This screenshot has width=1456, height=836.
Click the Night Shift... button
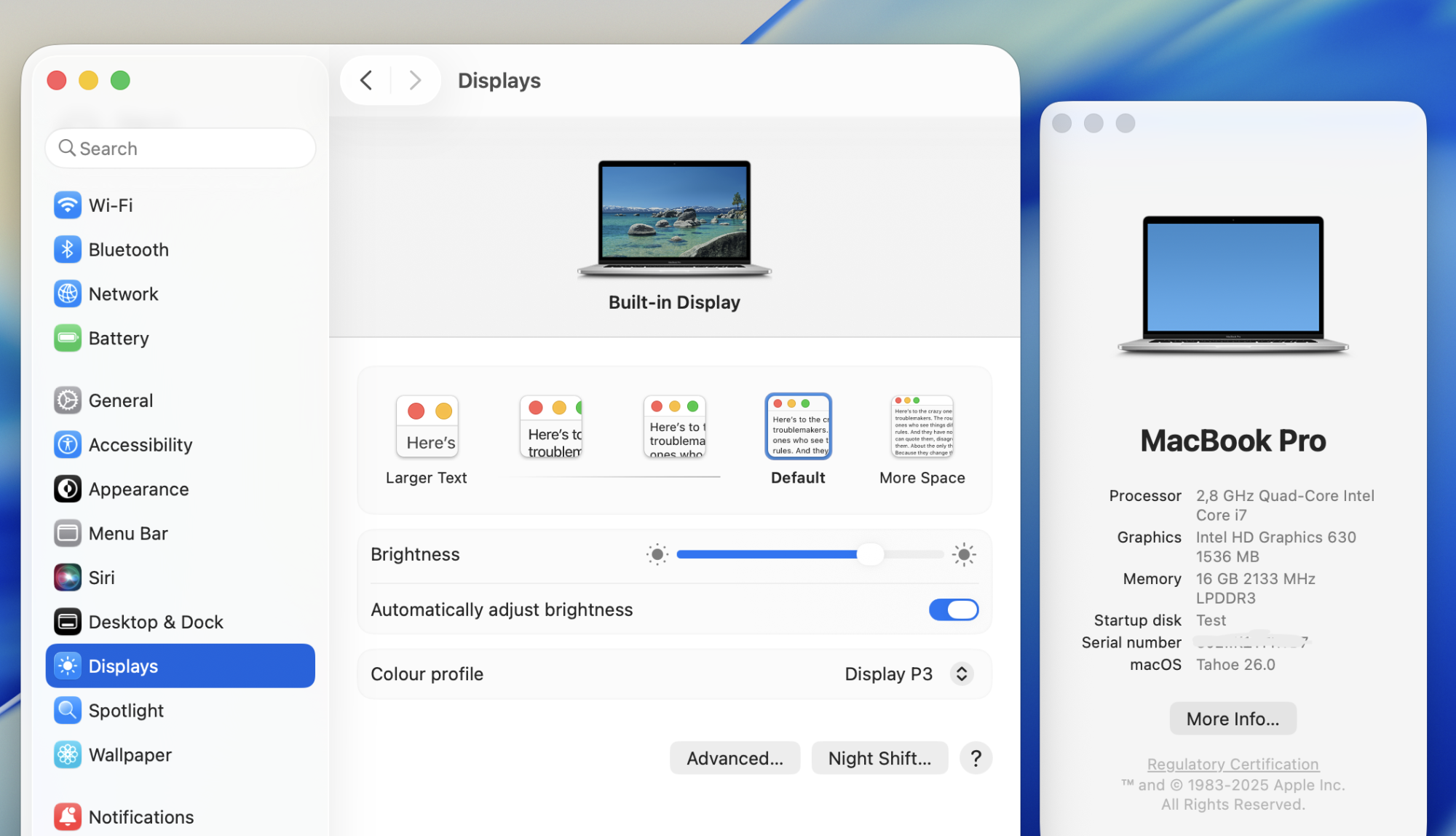(879, 758)
